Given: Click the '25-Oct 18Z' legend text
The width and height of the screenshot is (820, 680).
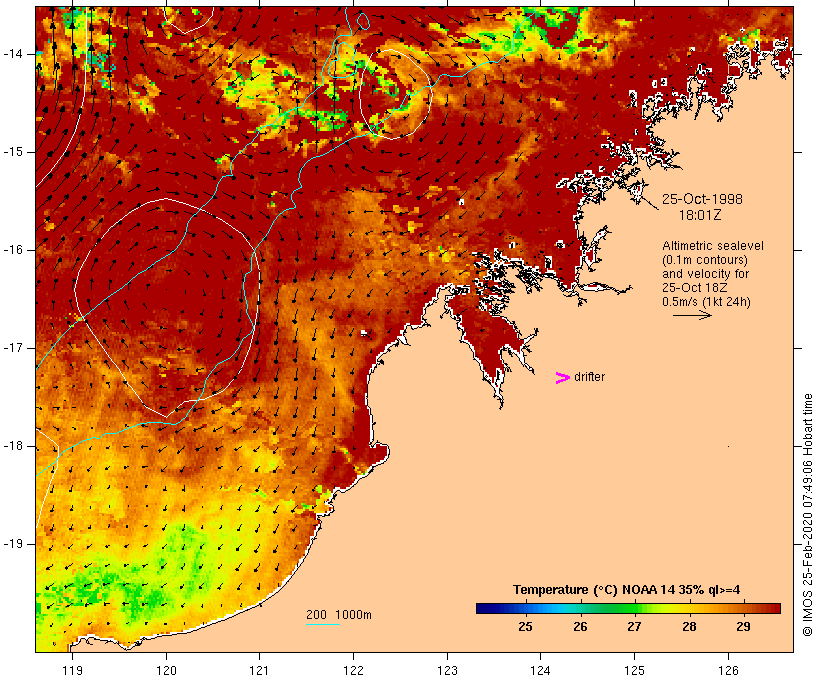Looking at the screenshot, I should pyautogui.click(x=695, y=288).
